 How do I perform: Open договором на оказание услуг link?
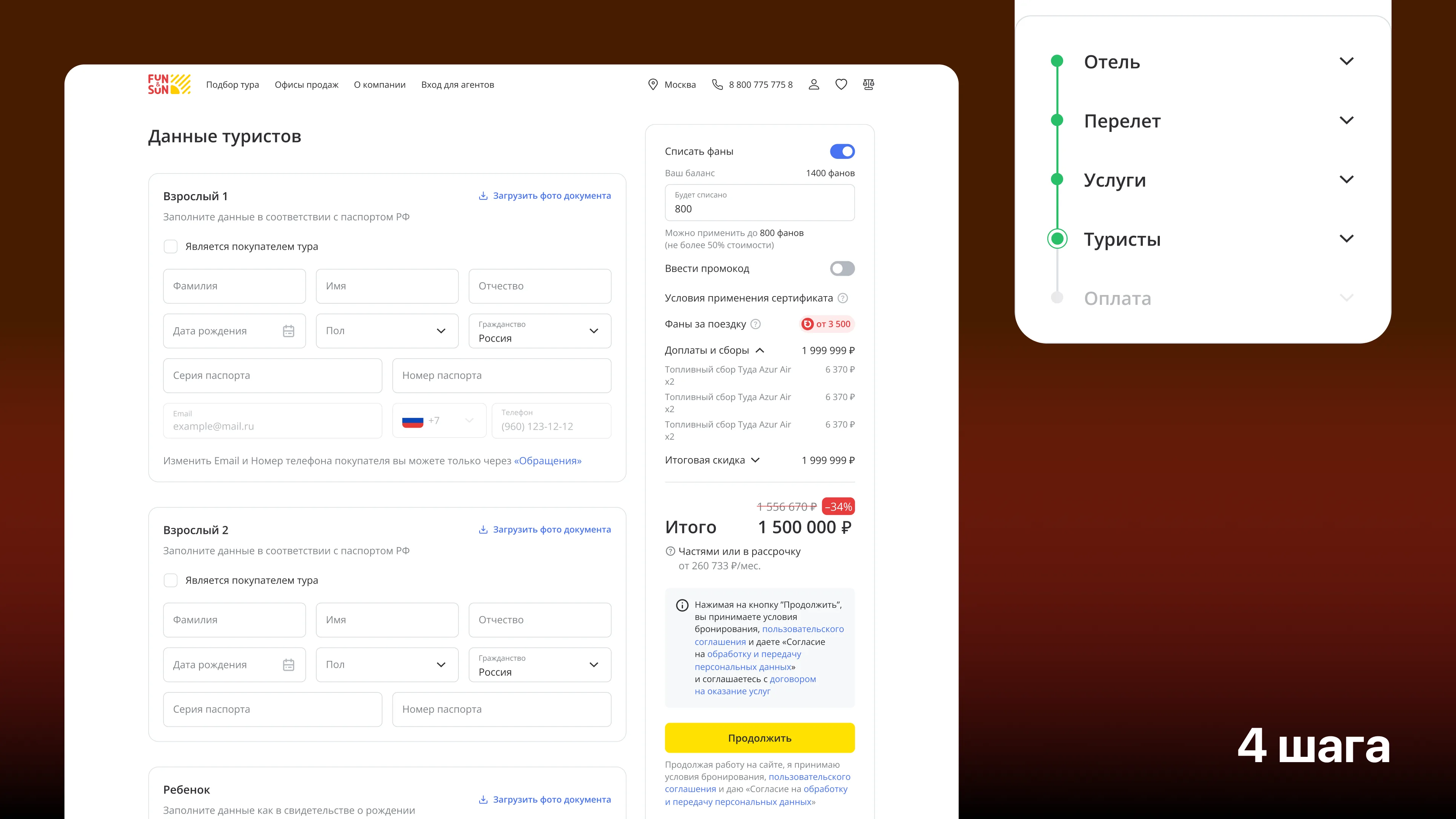pos(755,685)
